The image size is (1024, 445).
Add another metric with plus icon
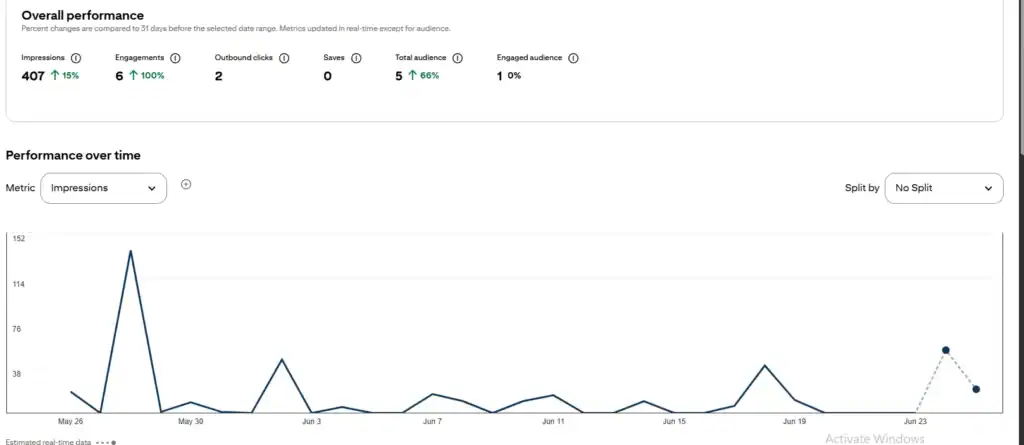coord(186,184)
